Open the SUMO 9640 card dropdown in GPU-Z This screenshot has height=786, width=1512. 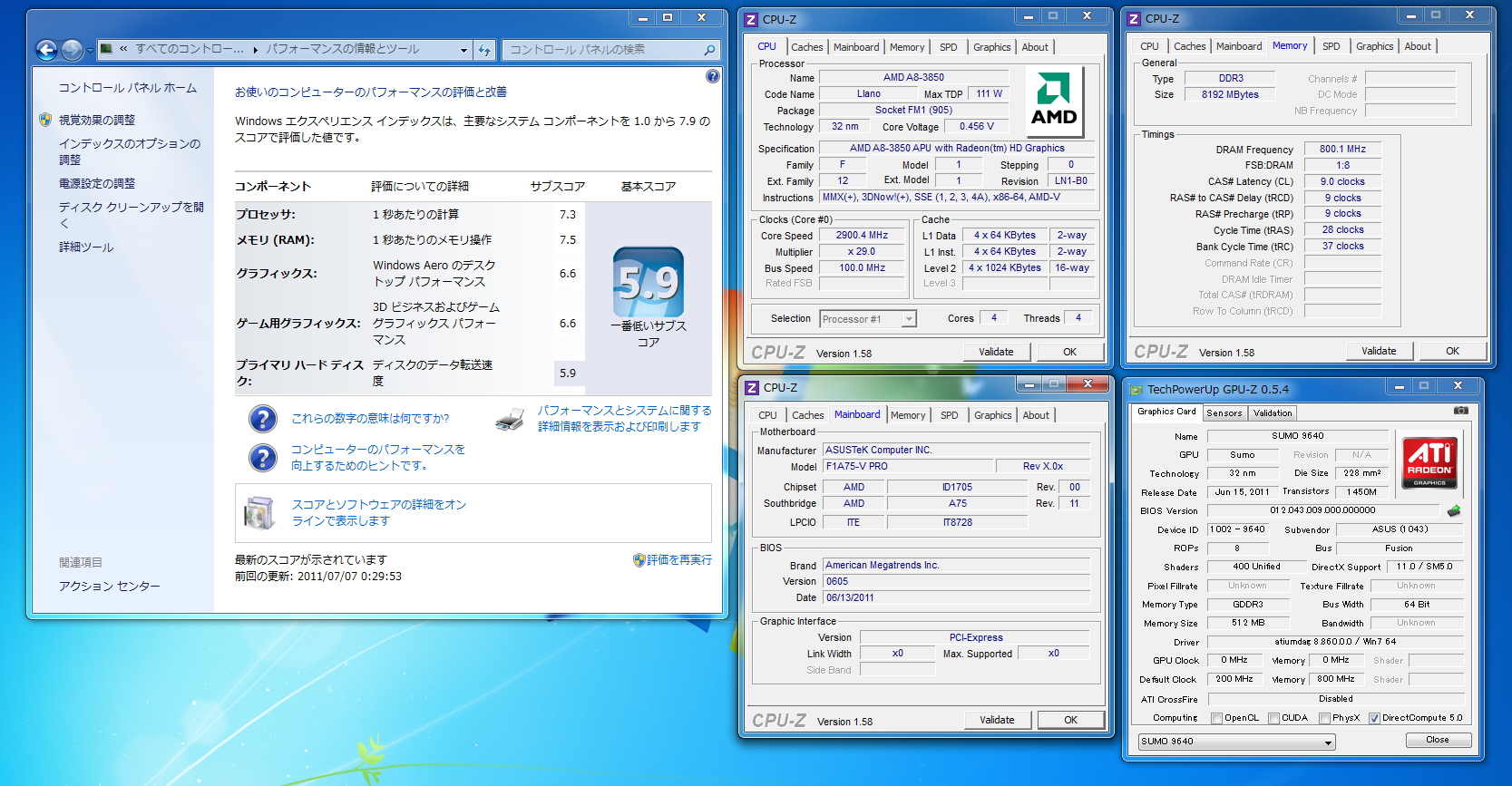1329,742
